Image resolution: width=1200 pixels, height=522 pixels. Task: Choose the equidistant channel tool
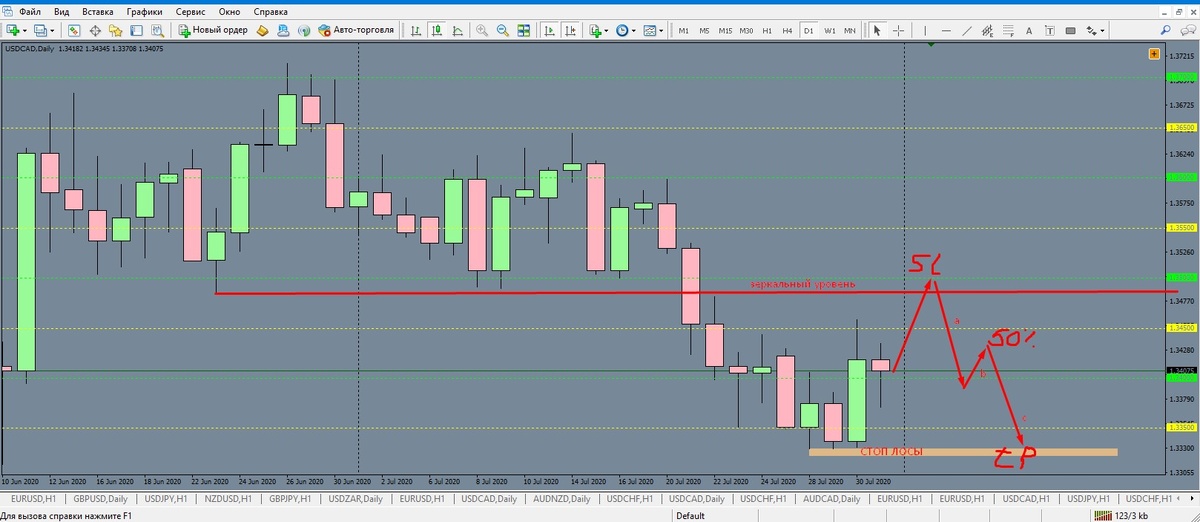click(987, 30)
